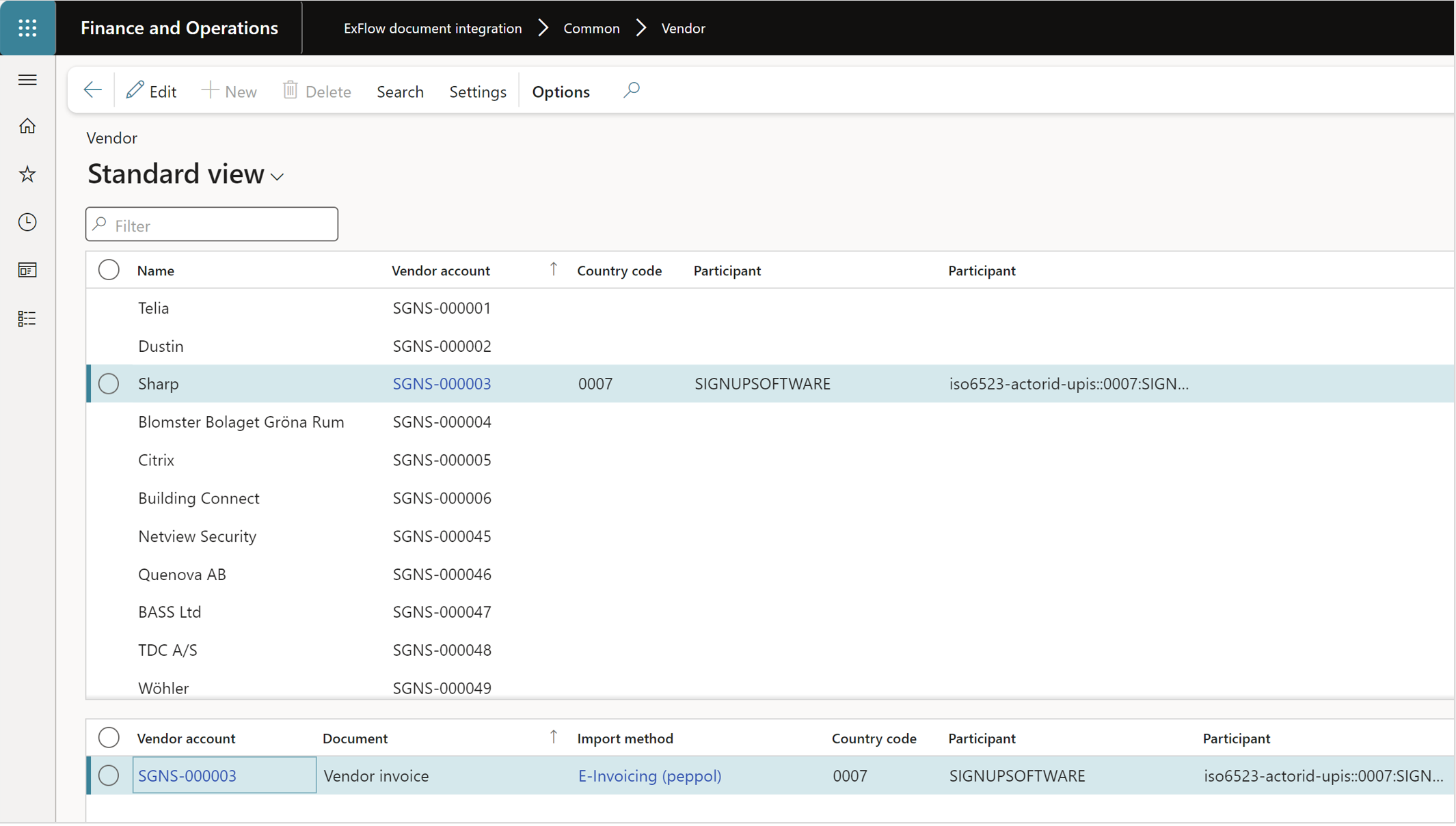Open the app launcher waffle icon
Viewport: 1456px width, 826px height.
pos(27,27)
